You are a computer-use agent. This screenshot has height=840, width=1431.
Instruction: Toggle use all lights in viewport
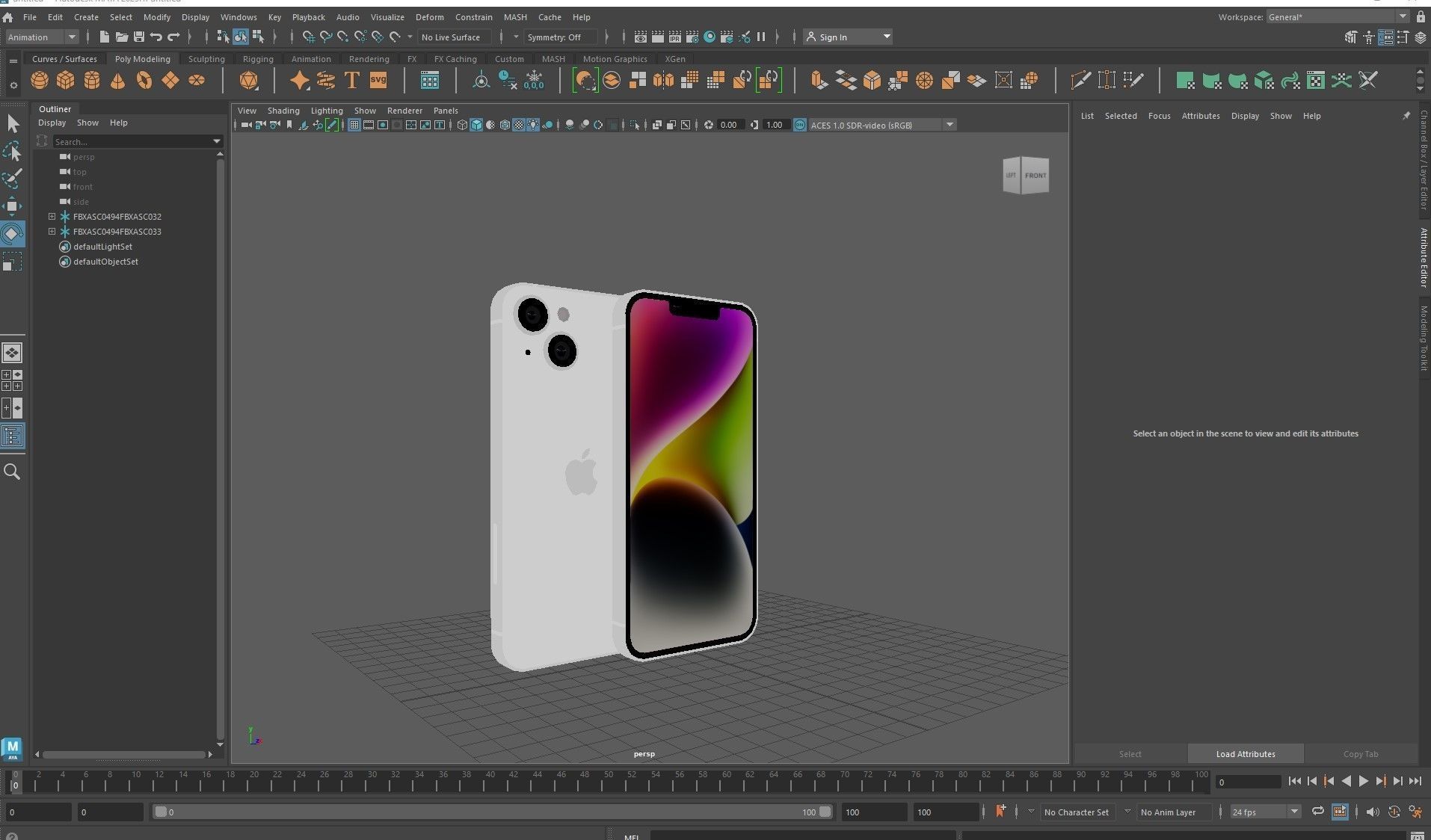(x=533, y=125)
